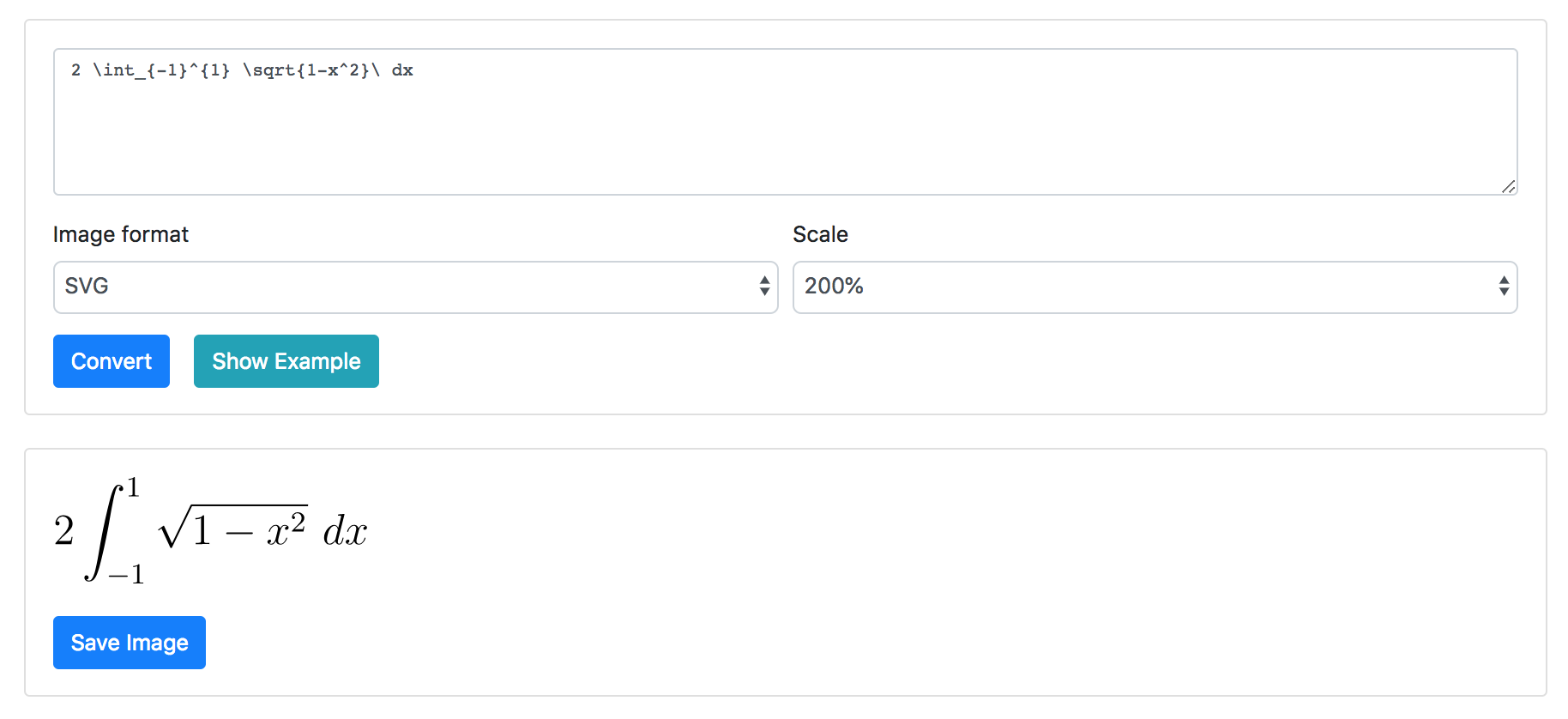This screenshot has width=1568, height=719.
Task: Click the integral sign in rendered output
Action: pyautogui.click(x=103, y=532)
